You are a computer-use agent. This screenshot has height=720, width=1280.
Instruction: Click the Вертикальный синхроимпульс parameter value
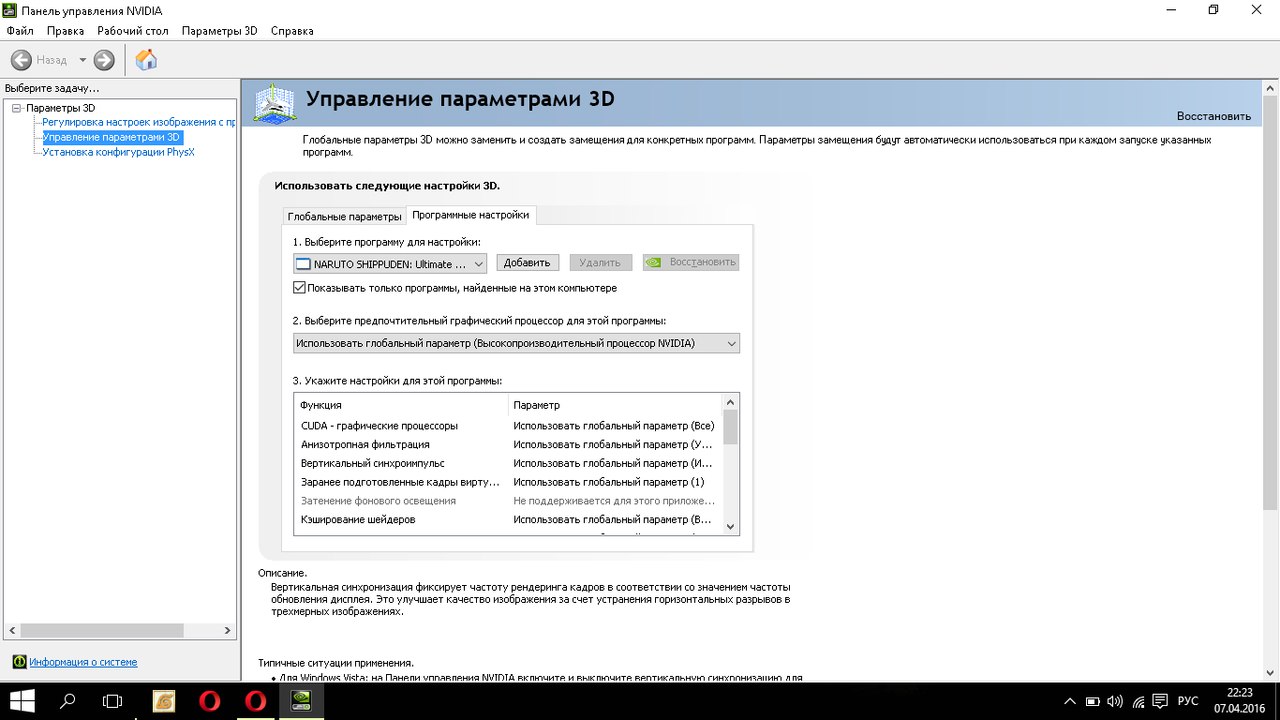[614, 463]
